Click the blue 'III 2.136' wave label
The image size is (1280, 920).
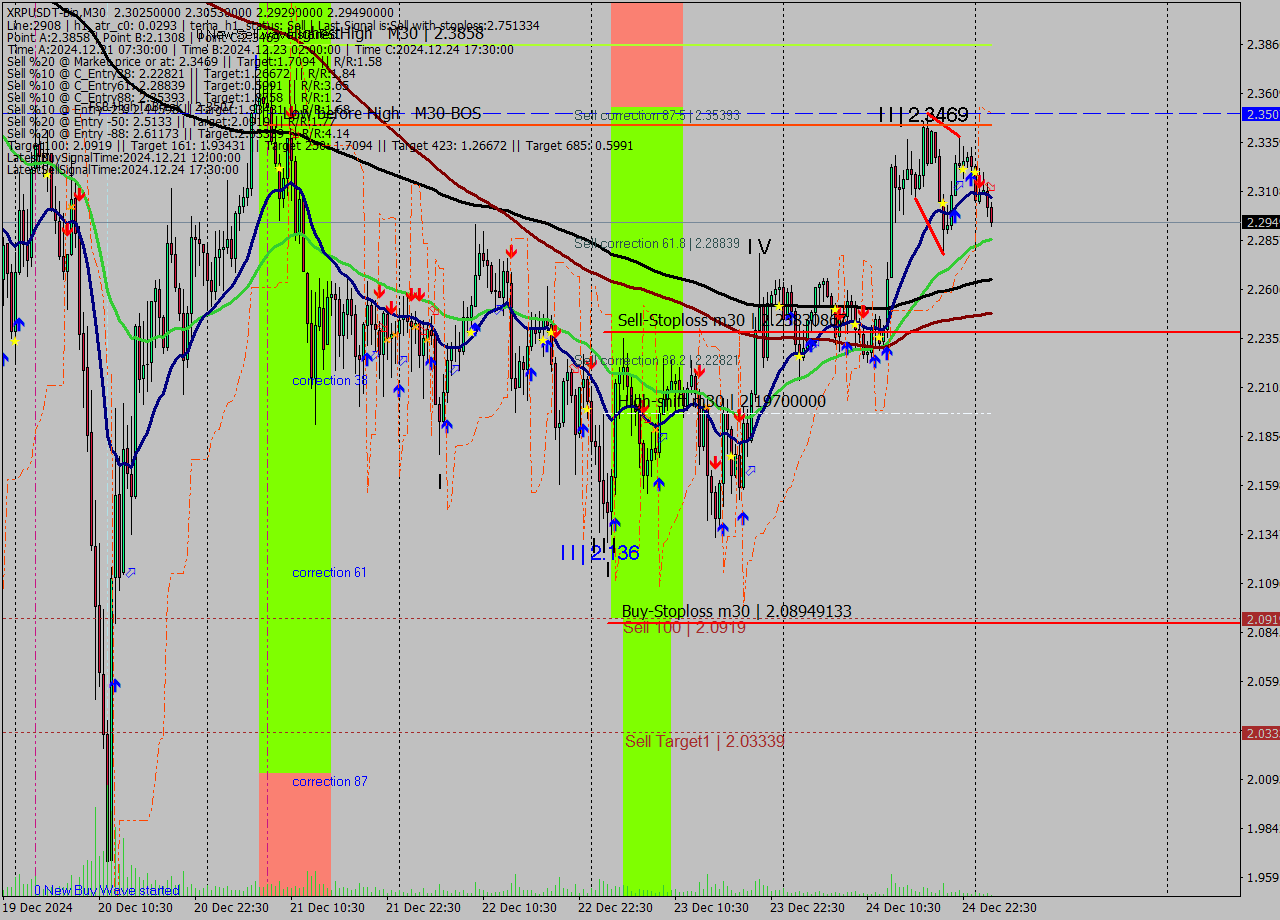[599, 553]
